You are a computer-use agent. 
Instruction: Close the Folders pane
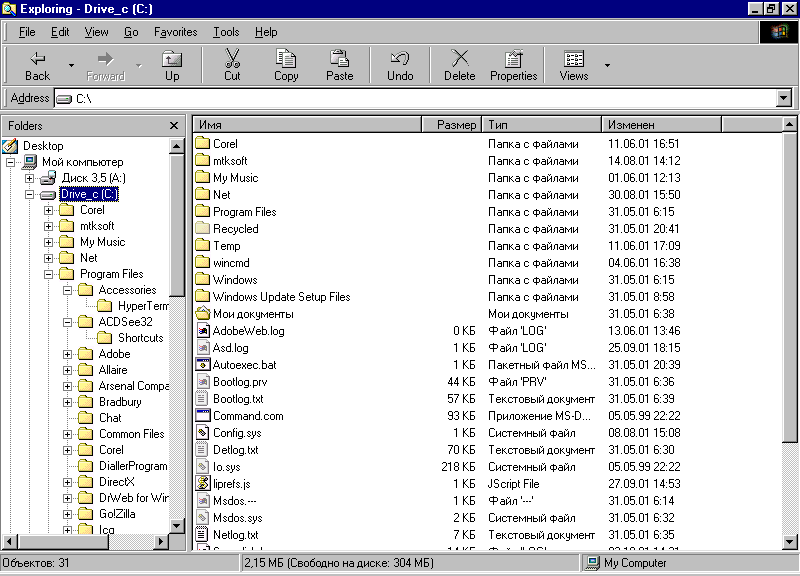tap(174, 126)
